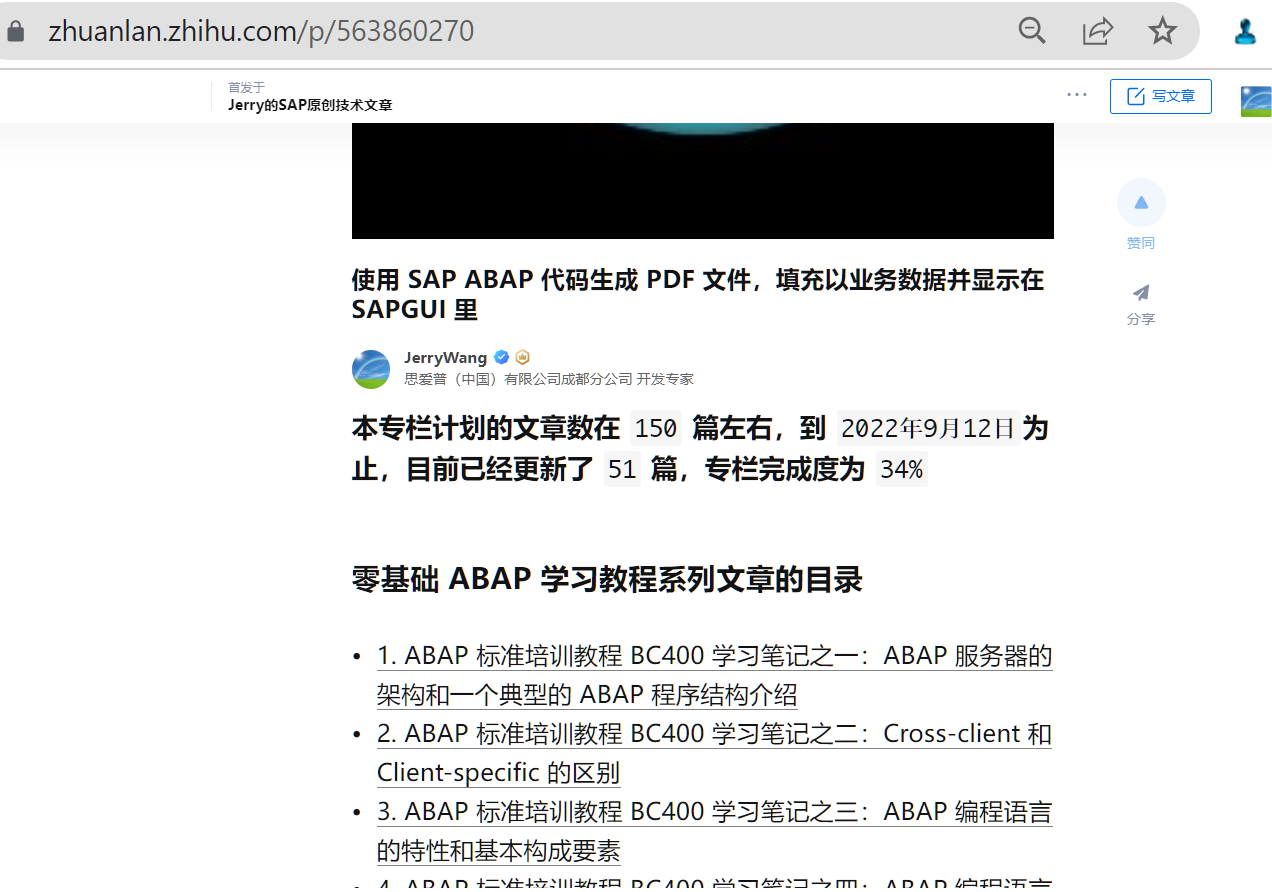1272x892 pixels.
Task: Open BC400 学习笔记之三 article link
Action: pos(714,831)
